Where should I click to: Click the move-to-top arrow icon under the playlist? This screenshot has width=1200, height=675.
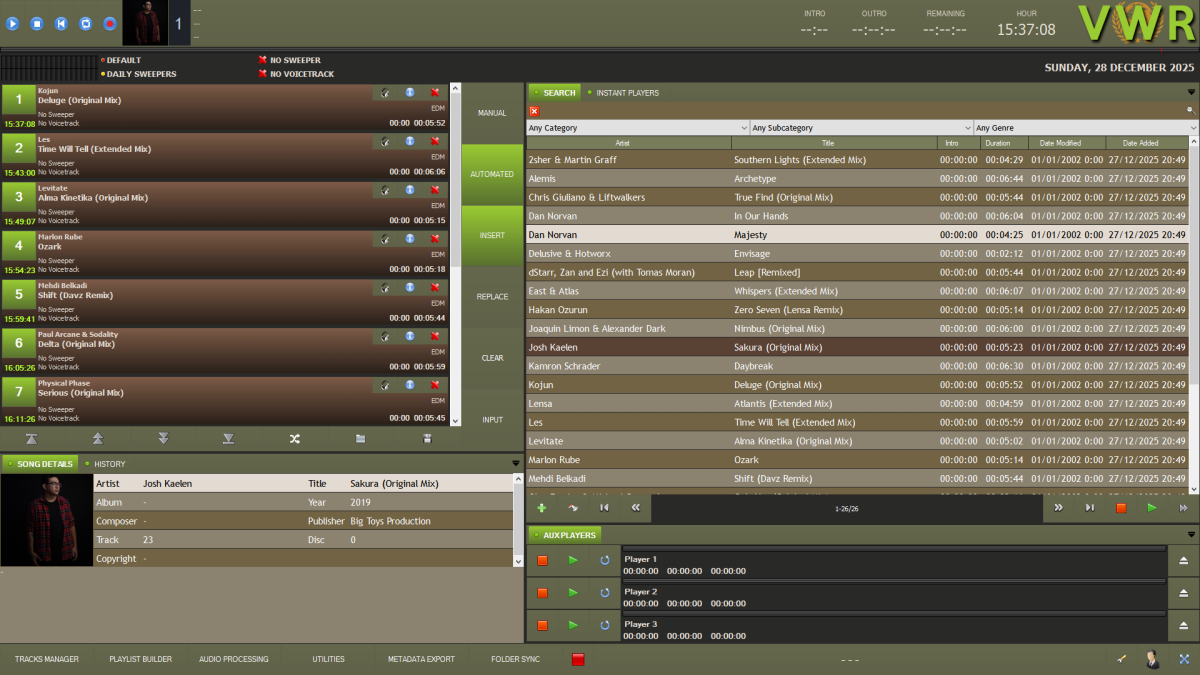point(33,438)
